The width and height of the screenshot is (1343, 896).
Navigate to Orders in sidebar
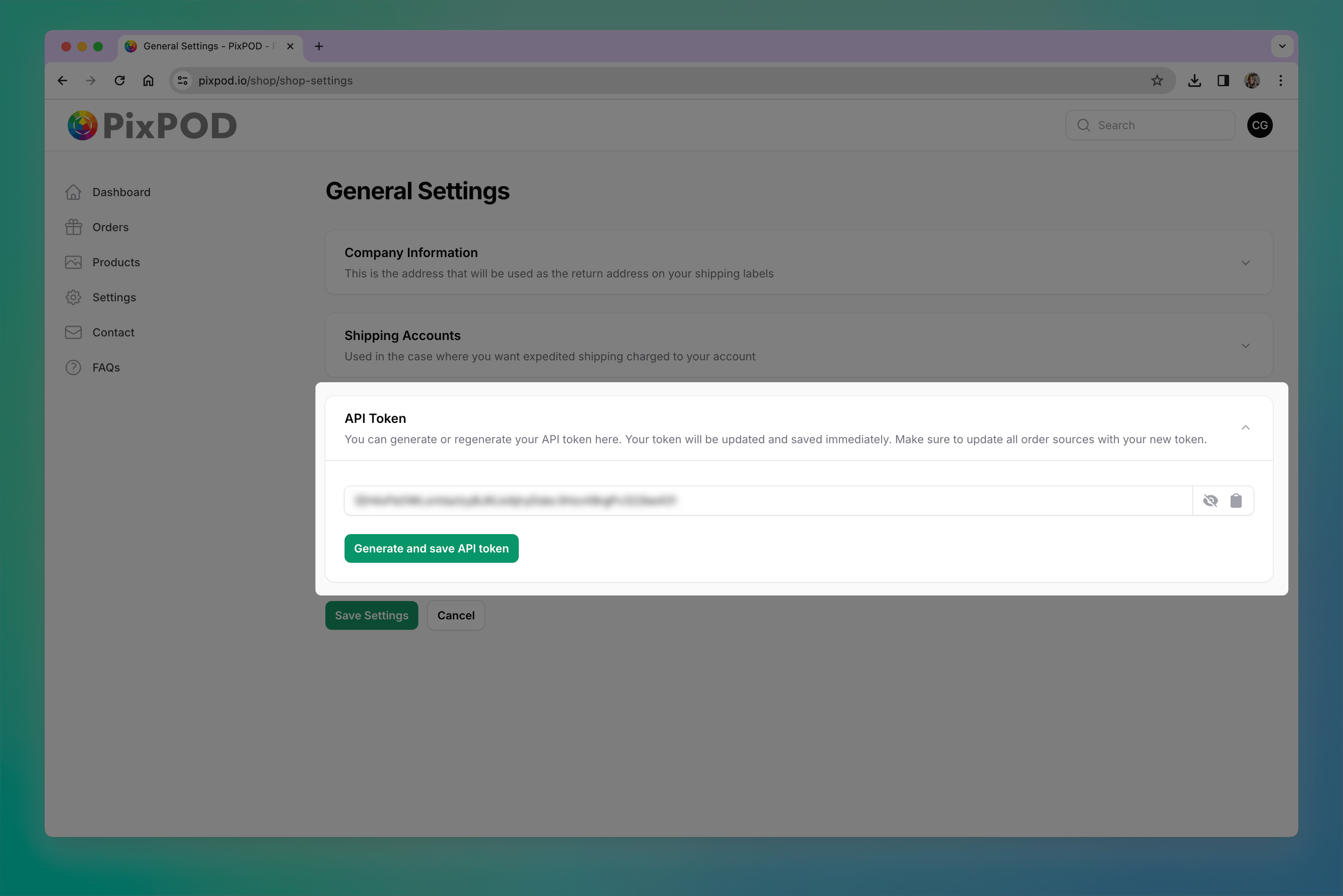[x=110, y=228]
